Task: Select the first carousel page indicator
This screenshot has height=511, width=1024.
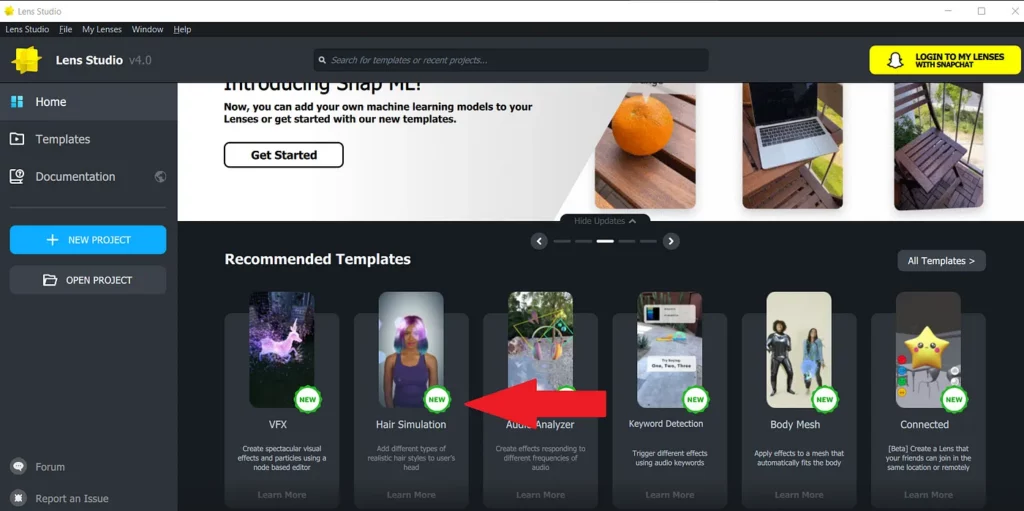Action: (562, 241)
